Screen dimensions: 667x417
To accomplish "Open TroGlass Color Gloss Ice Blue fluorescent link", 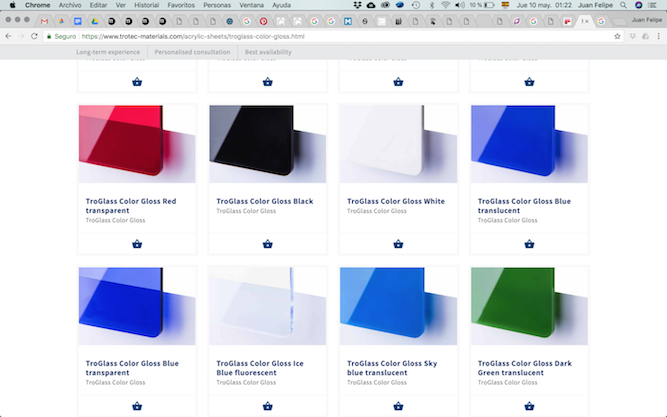I will pyautogui.click(x=259, y=368).
